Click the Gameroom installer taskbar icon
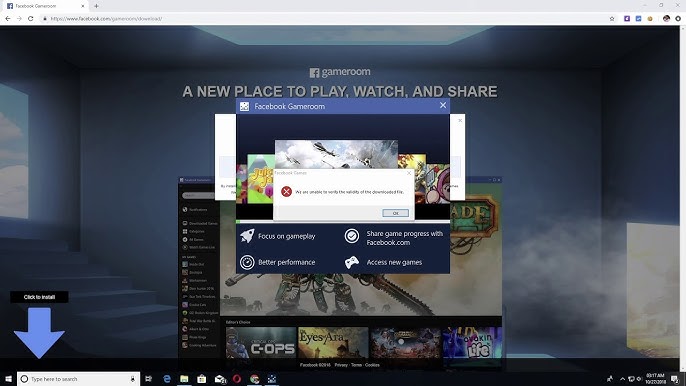 pyautogui.click(x=272, y=379)
